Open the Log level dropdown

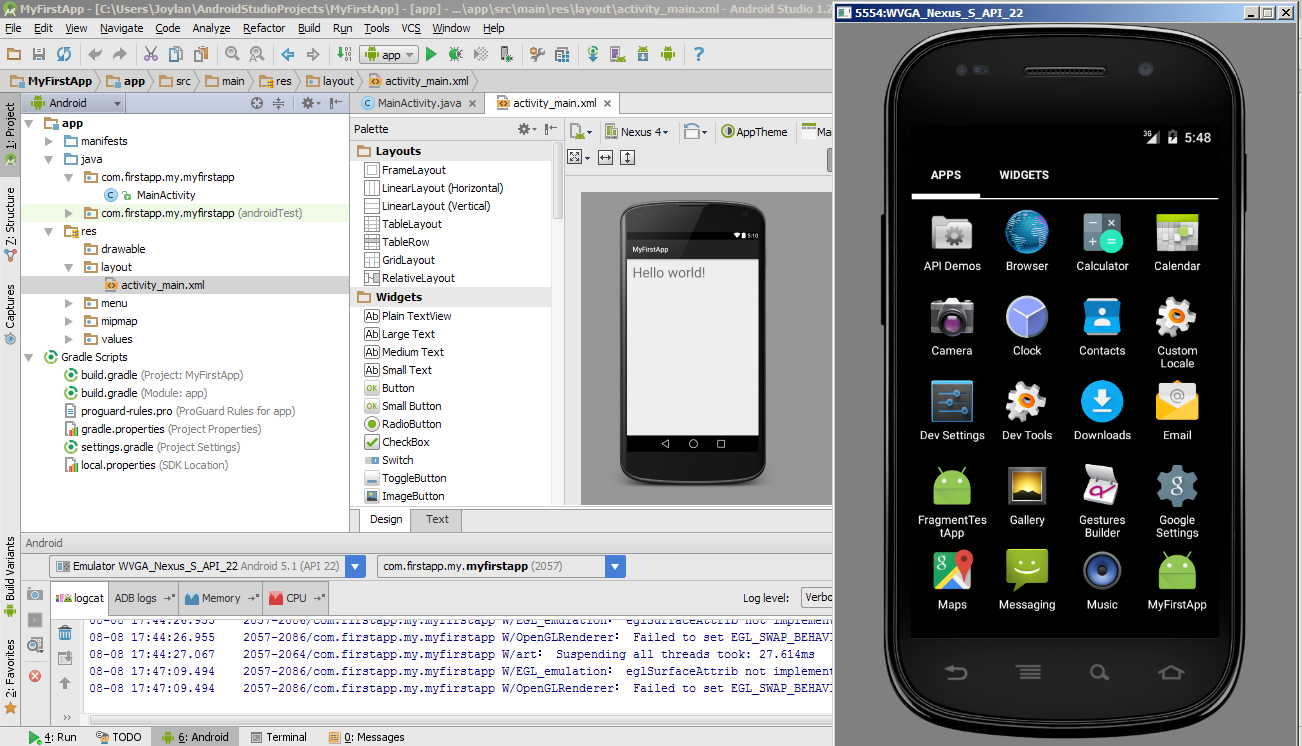(x=816, y=598)
